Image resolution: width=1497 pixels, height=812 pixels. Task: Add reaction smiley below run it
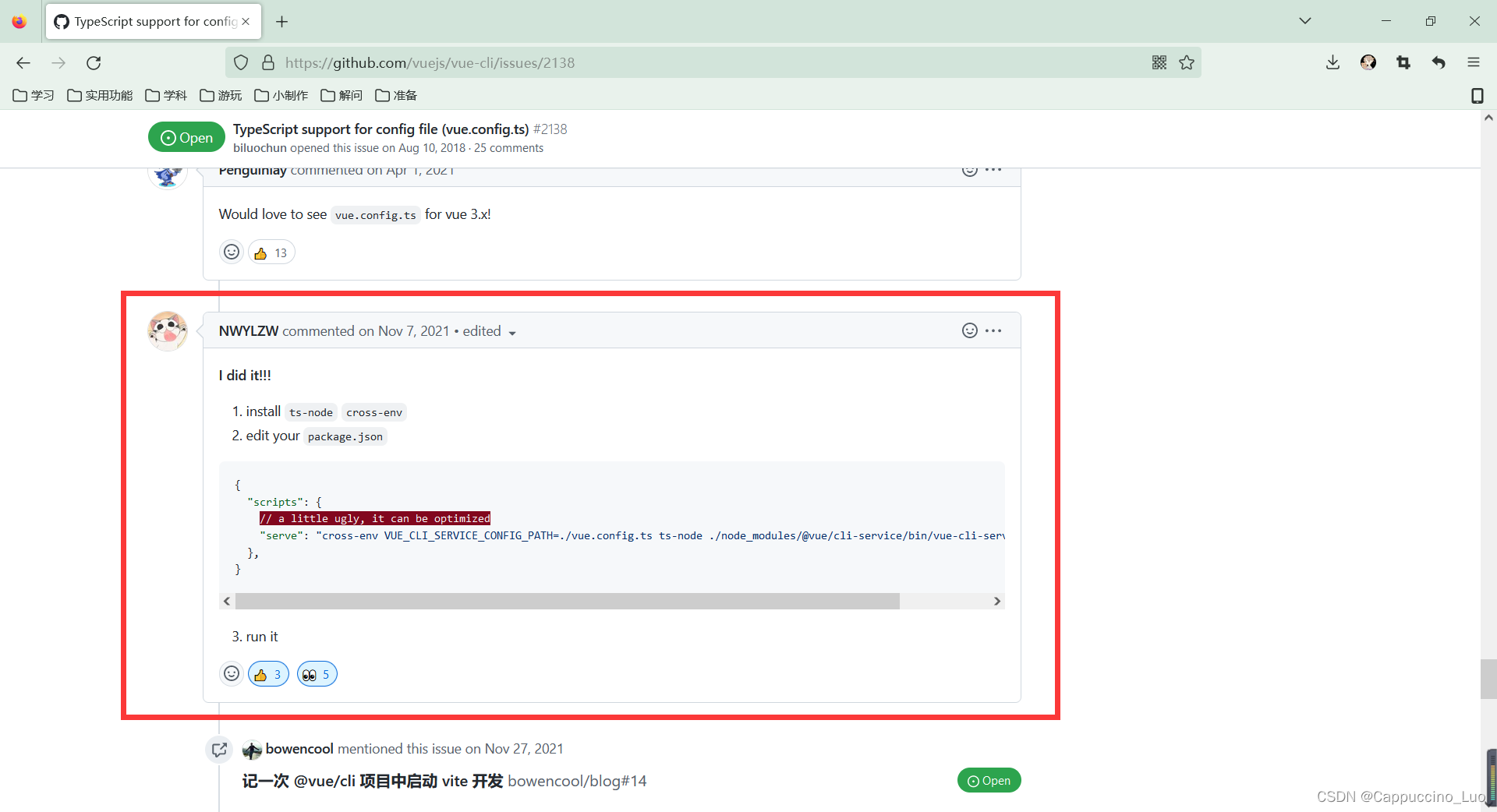232,673
